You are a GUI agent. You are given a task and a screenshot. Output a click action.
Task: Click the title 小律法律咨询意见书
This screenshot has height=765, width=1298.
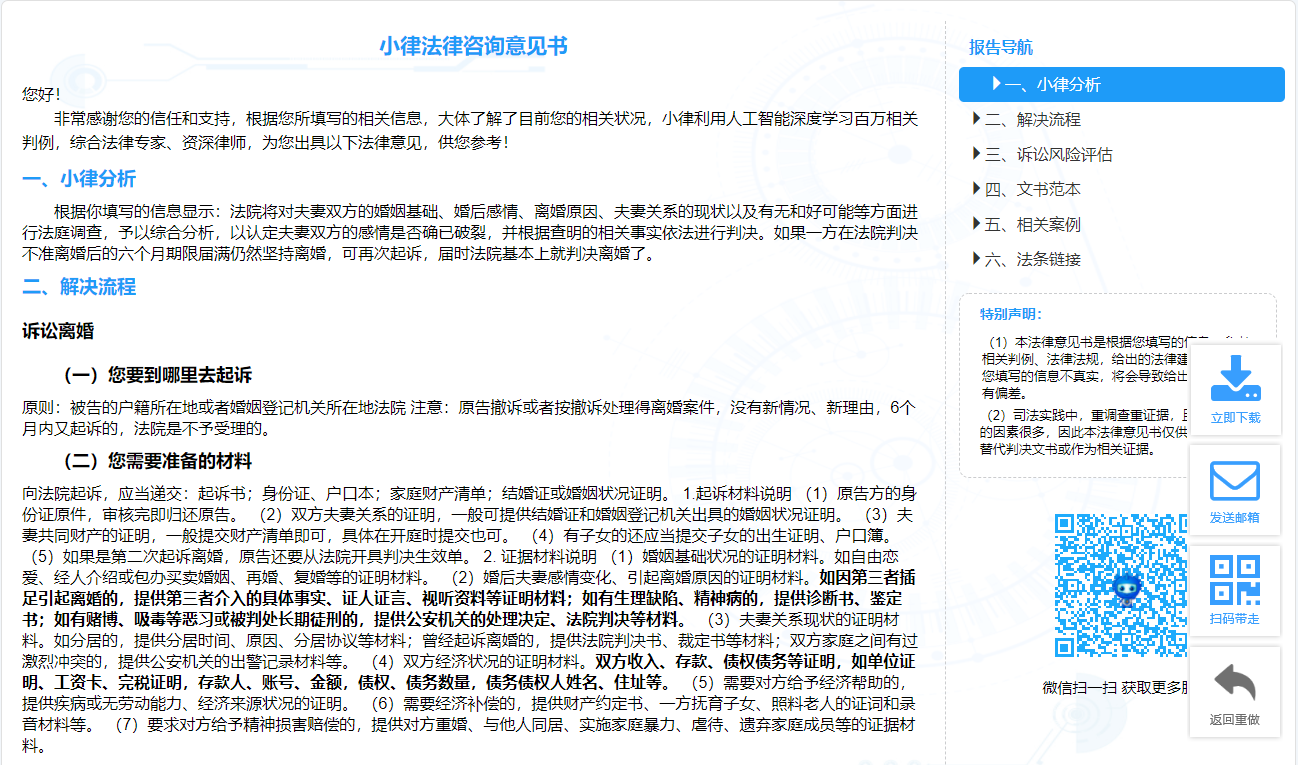pyautogui.click(x=473, y=46)
